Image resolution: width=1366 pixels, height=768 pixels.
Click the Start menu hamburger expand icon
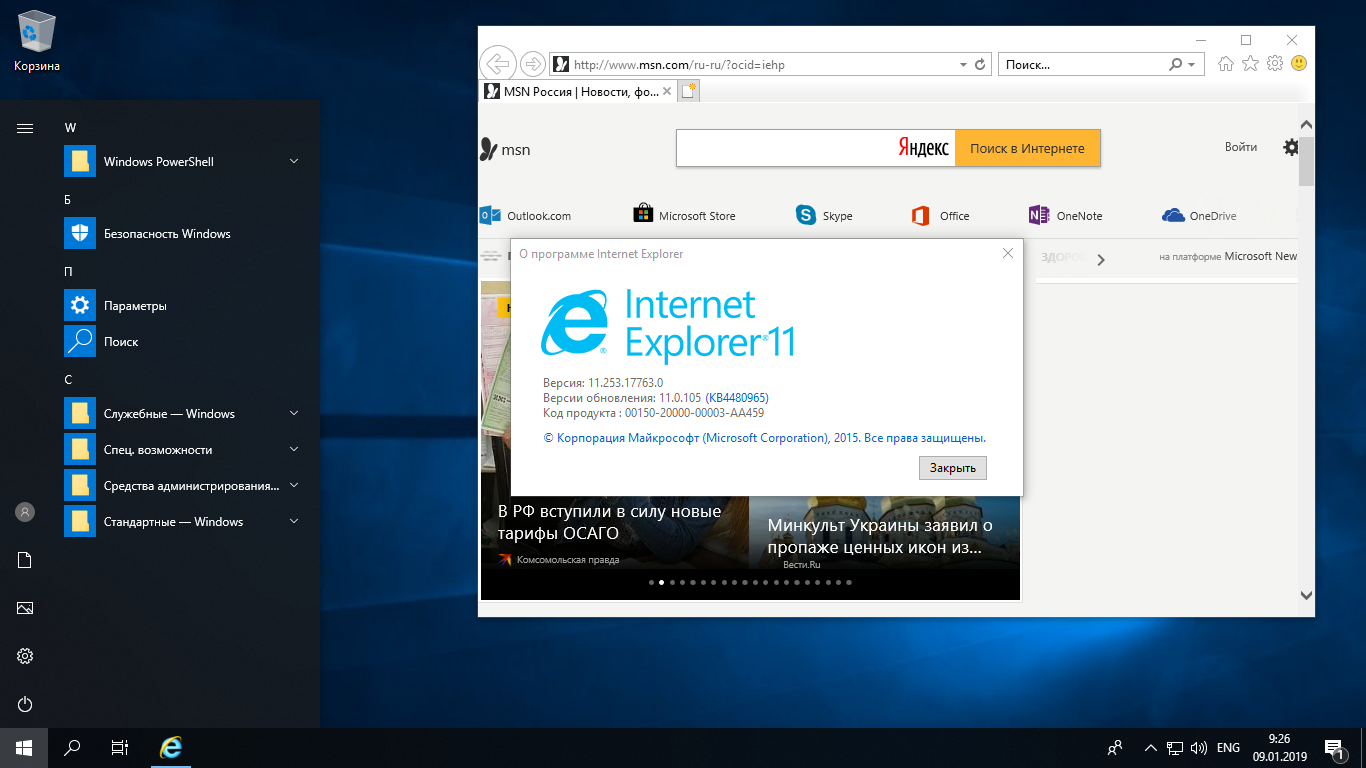coord(25,128)
